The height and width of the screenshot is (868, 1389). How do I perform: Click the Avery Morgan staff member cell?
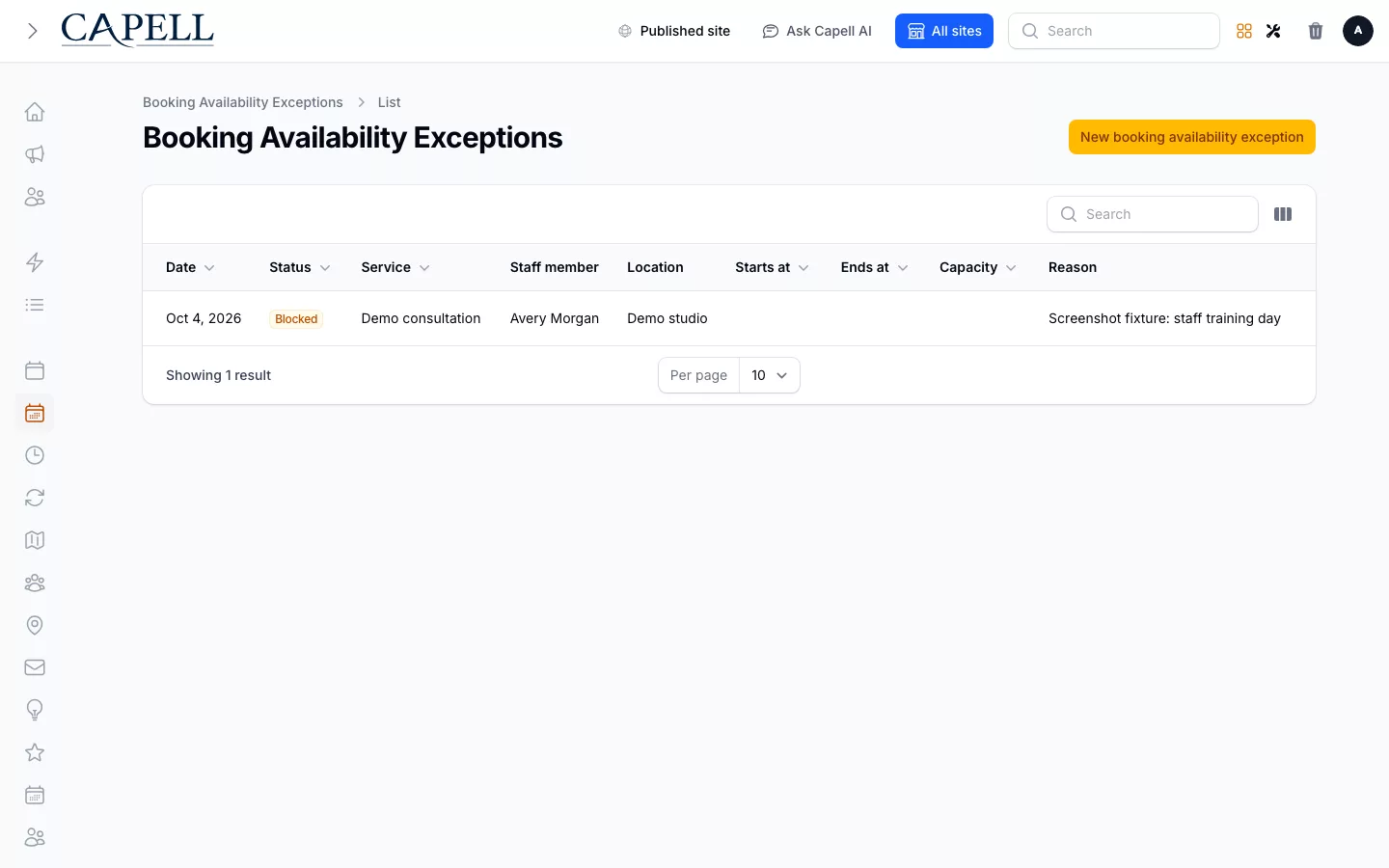pos(555,318)
